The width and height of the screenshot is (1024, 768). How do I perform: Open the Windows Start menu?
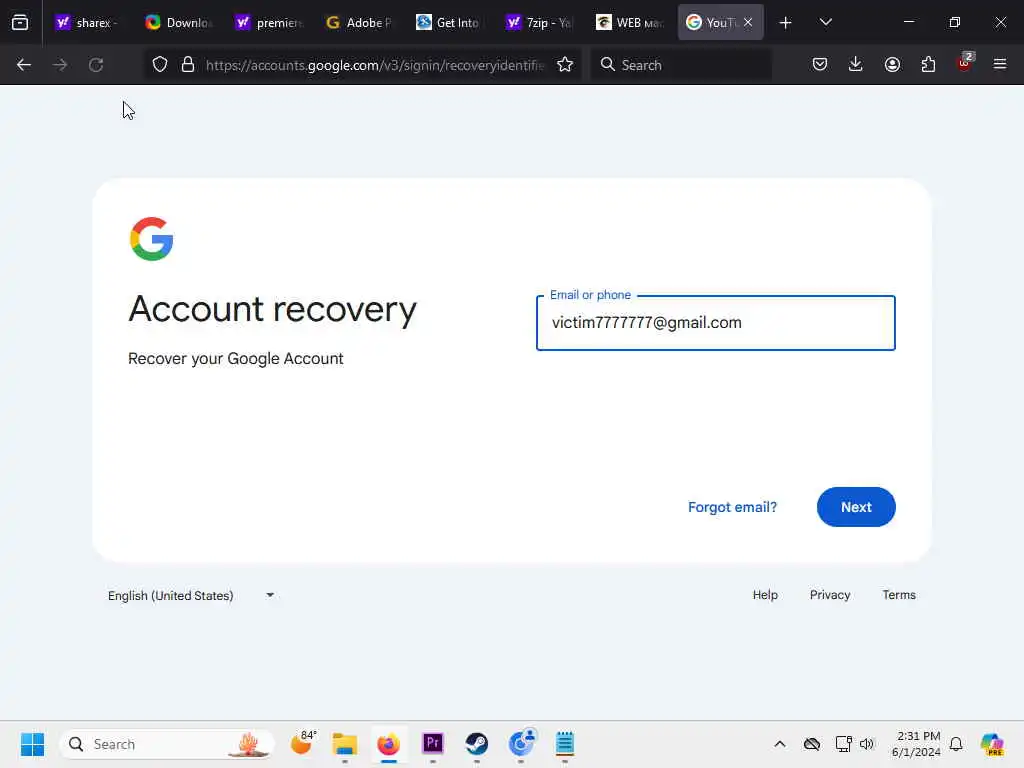pyautogui.click(x=32, y=744)
